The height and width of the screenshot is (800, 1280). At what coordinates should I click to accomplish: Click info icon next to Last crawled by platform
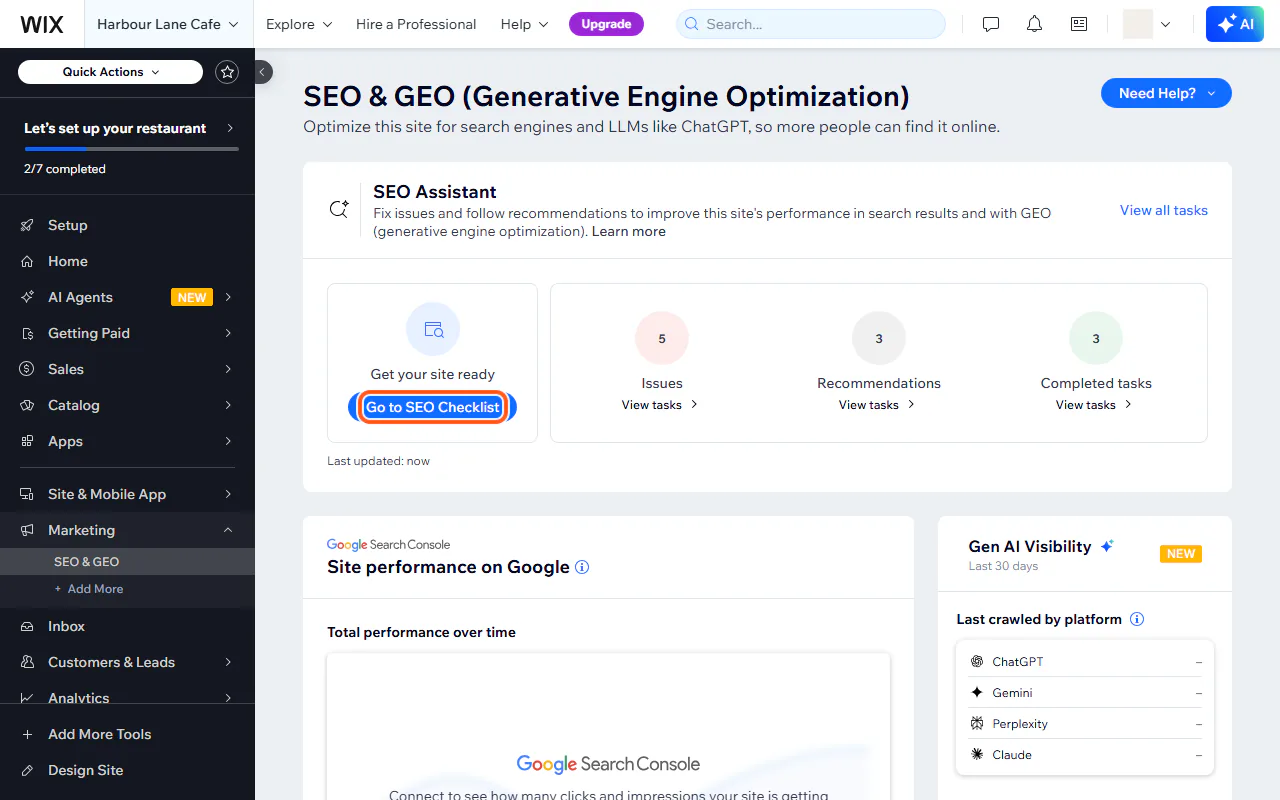click(1136, 619)
